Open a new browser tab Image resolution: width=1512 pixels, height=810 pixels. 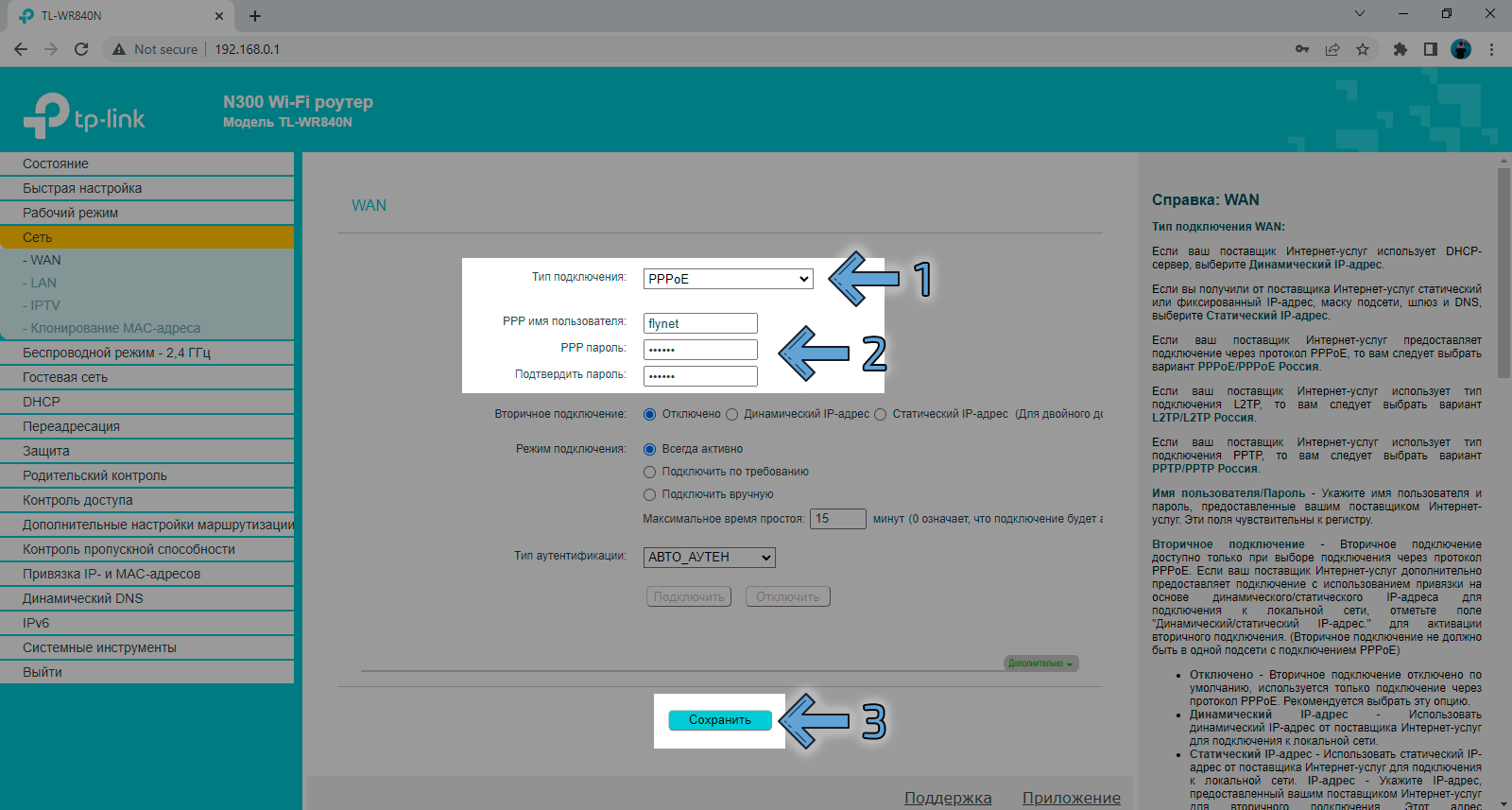click(255, 16)
